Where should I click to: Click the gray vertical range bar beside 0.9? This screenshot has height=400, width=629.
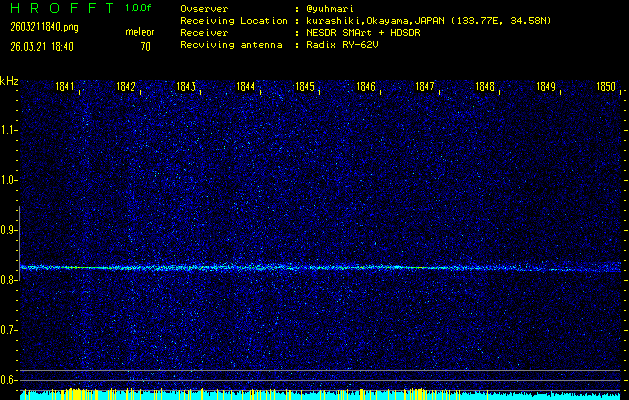pos(19,243)
